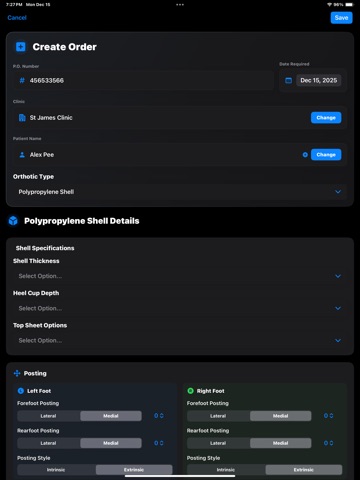Select Medial for Left Foot Rearfoot Posting
360x480 pixels.
[x=111, y=443]
